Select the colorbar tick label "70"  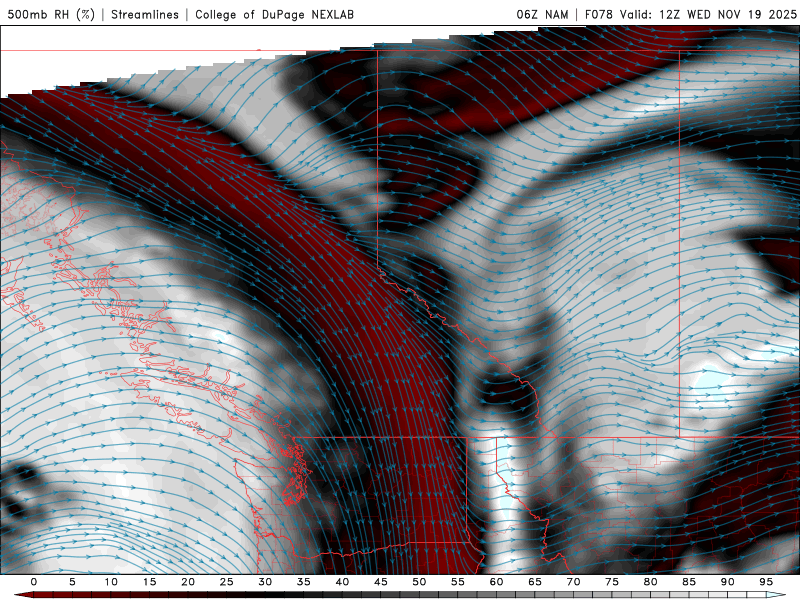(573, 582)
